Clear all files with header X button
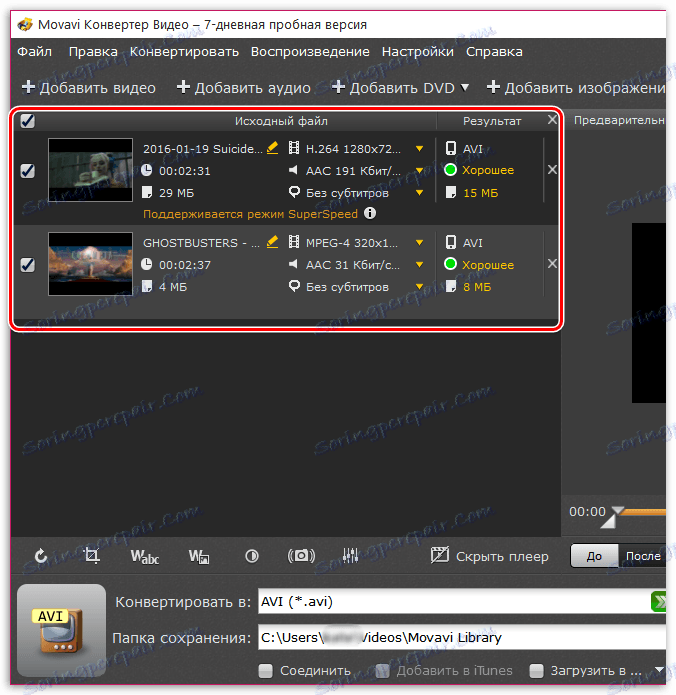 (x=552, y=120)
